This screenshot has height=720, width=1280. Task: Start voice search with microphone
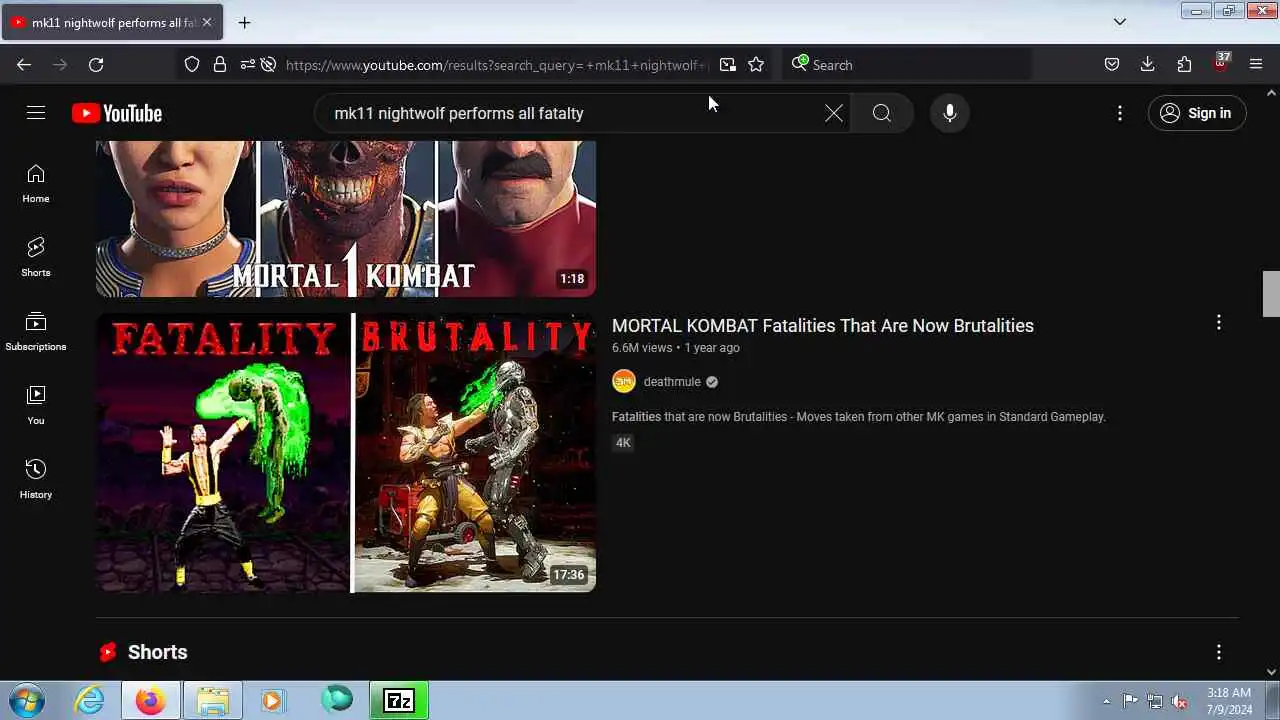950,113
